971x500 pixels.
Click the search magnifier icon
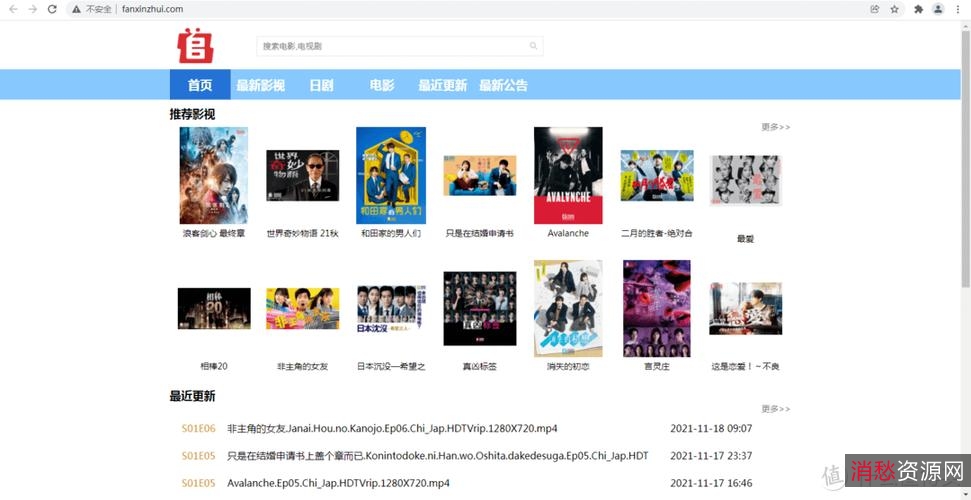533,46
